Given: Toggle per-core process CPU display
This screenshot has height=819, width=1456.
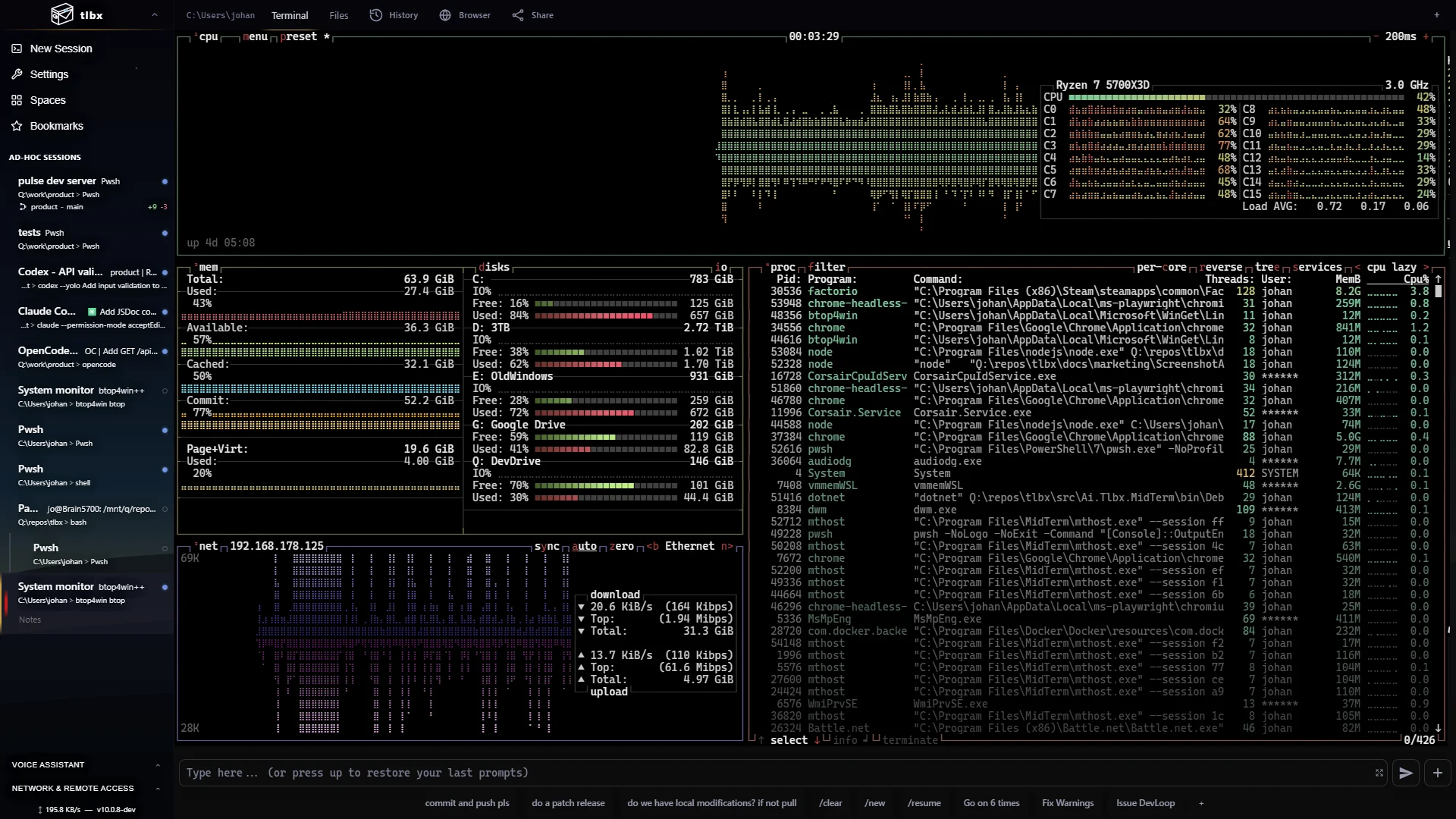Looking at the screenshot, I should [1162, 267].
